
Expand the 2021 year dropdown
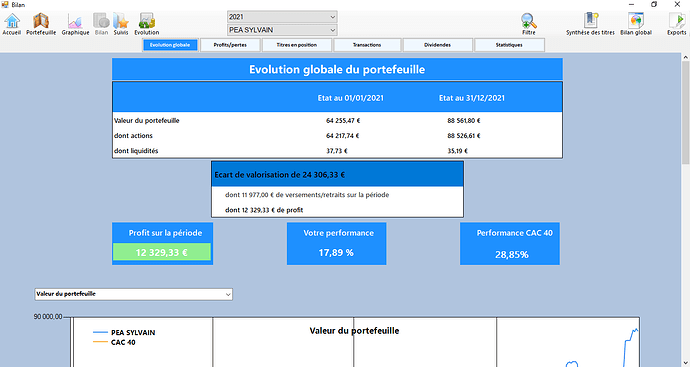(283, 17)
